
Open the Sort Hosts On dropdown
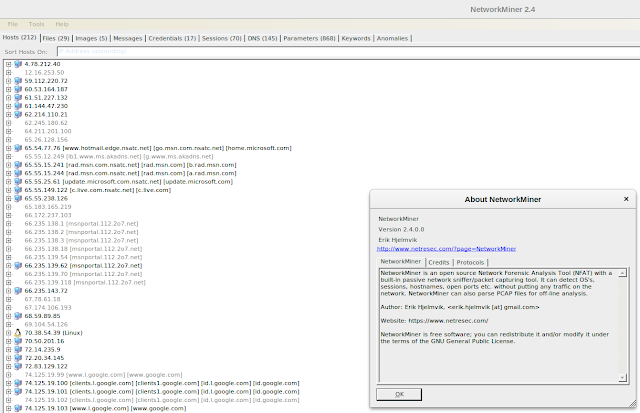click(x=348, y=51)
